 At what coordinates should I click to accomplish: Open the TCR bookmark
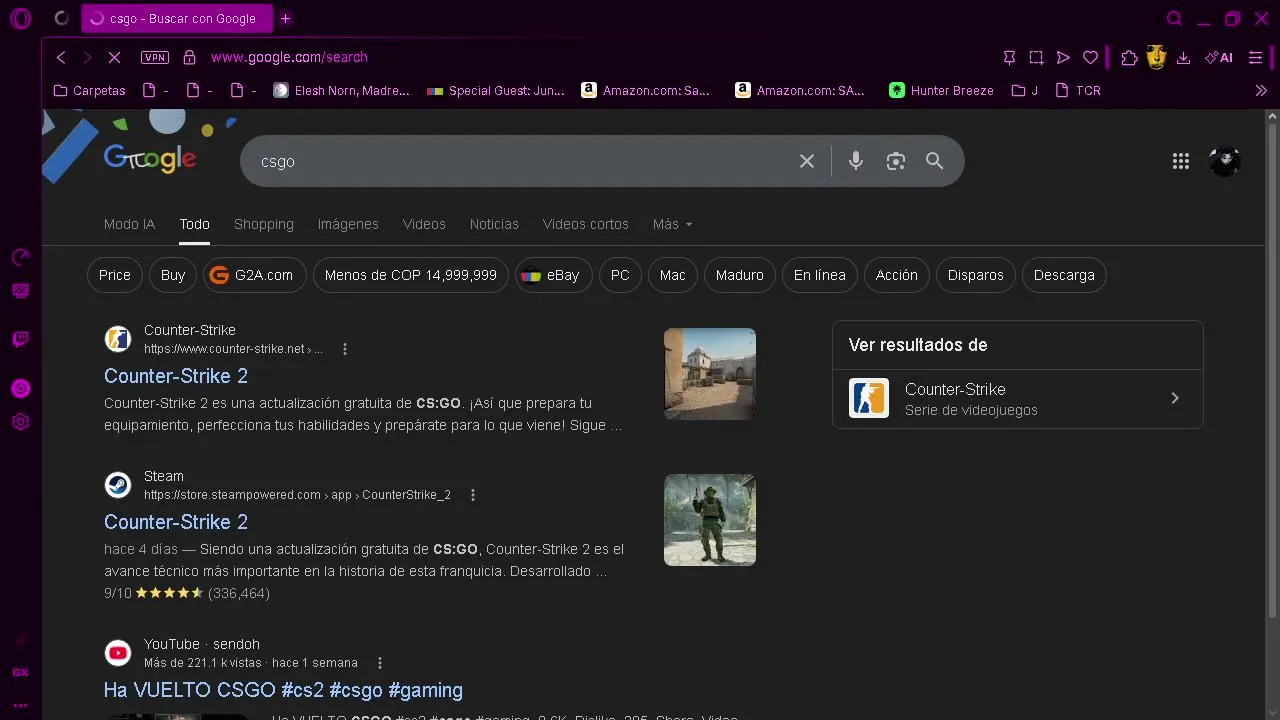point(1078,90)
